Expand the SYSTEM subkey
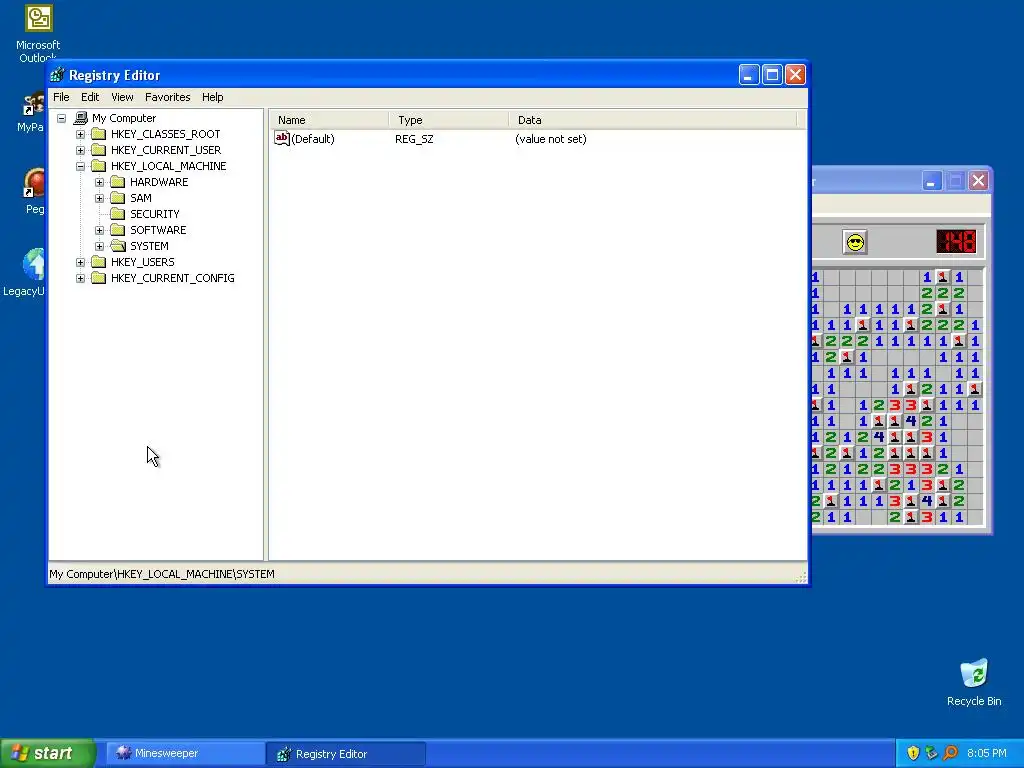Viewport: 1024px width, 768px height. [99, 246]
